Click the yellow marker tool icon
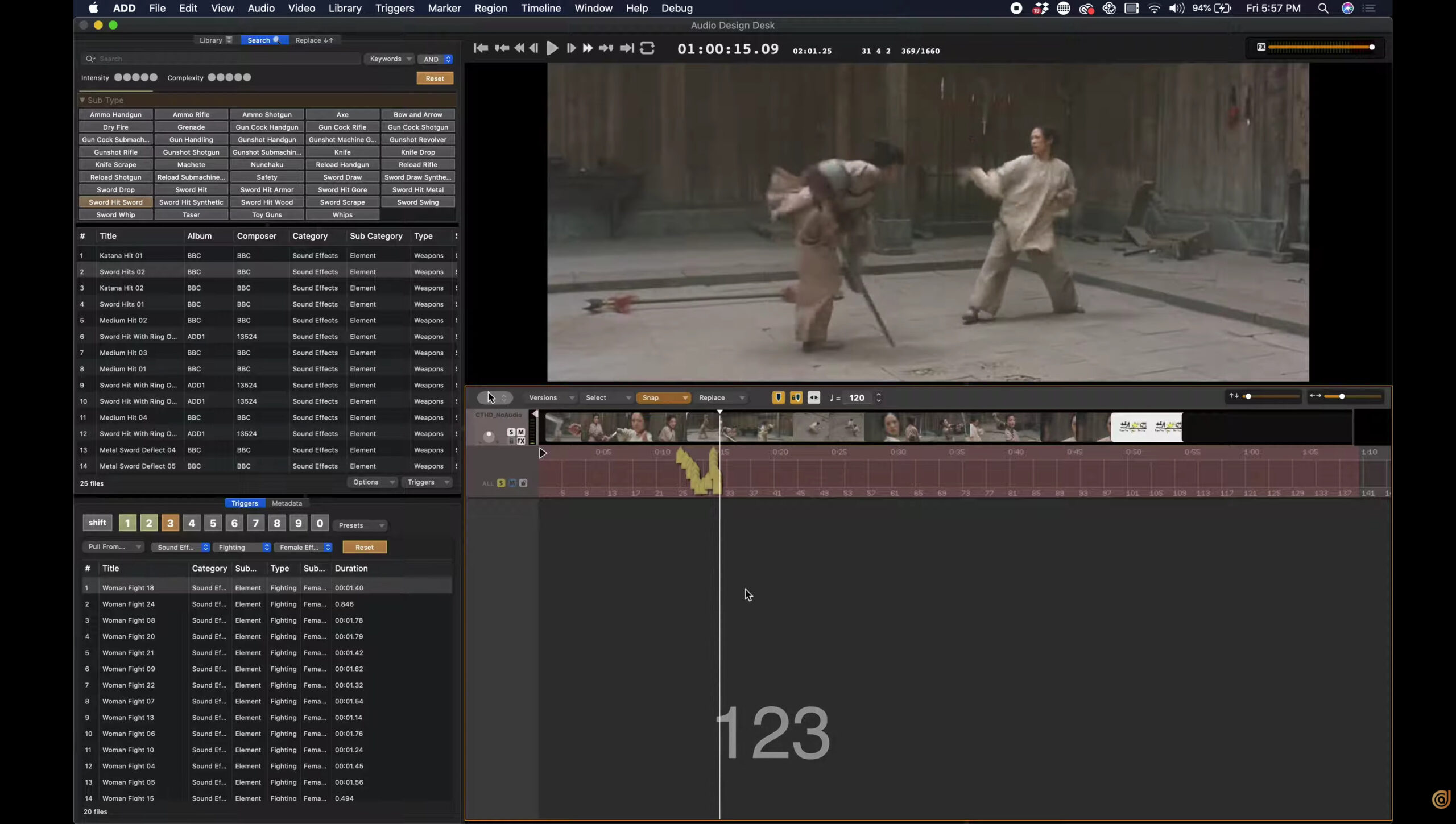 click(x=778, y=397)
